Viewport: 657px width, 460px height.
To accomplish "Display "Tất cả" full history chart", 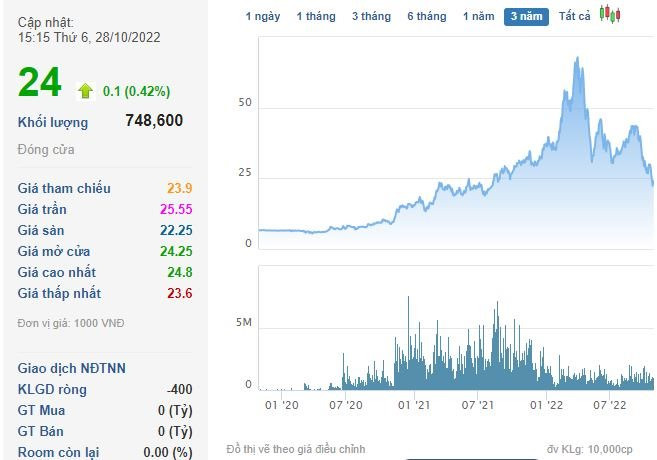I will click(x=575, y=17).
